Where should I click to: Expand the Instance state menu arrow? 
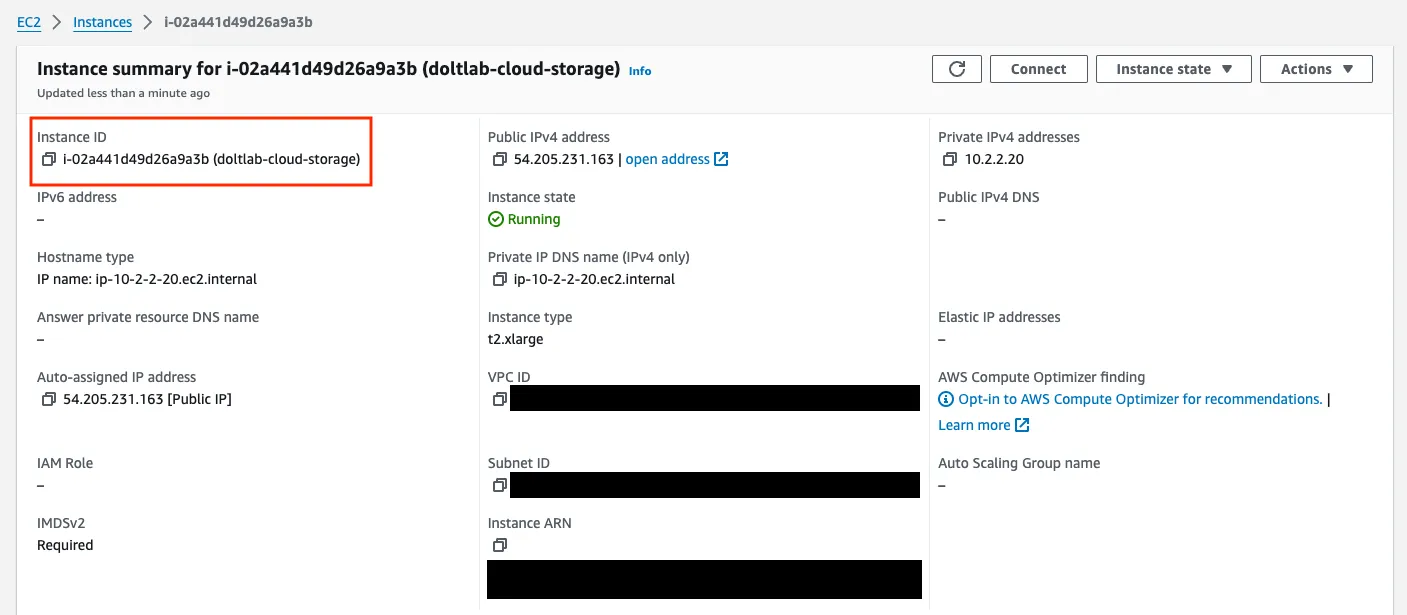(x=1227, y=69)
